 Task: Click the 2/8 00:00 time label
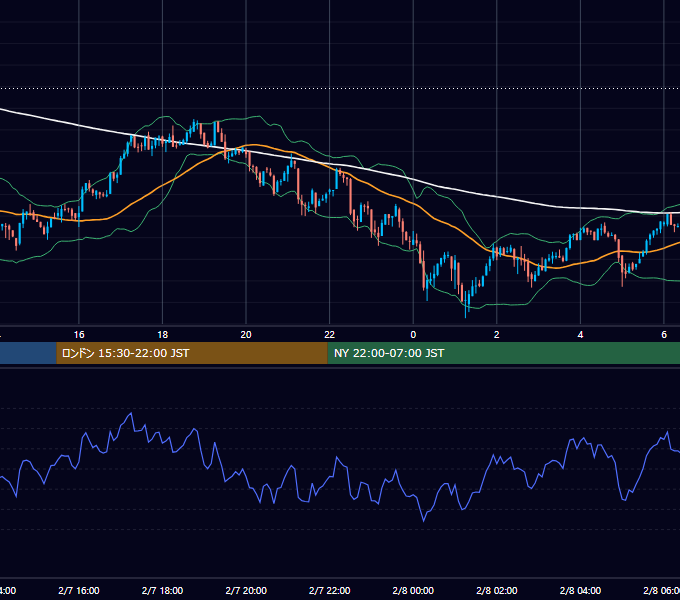(413, 590)
